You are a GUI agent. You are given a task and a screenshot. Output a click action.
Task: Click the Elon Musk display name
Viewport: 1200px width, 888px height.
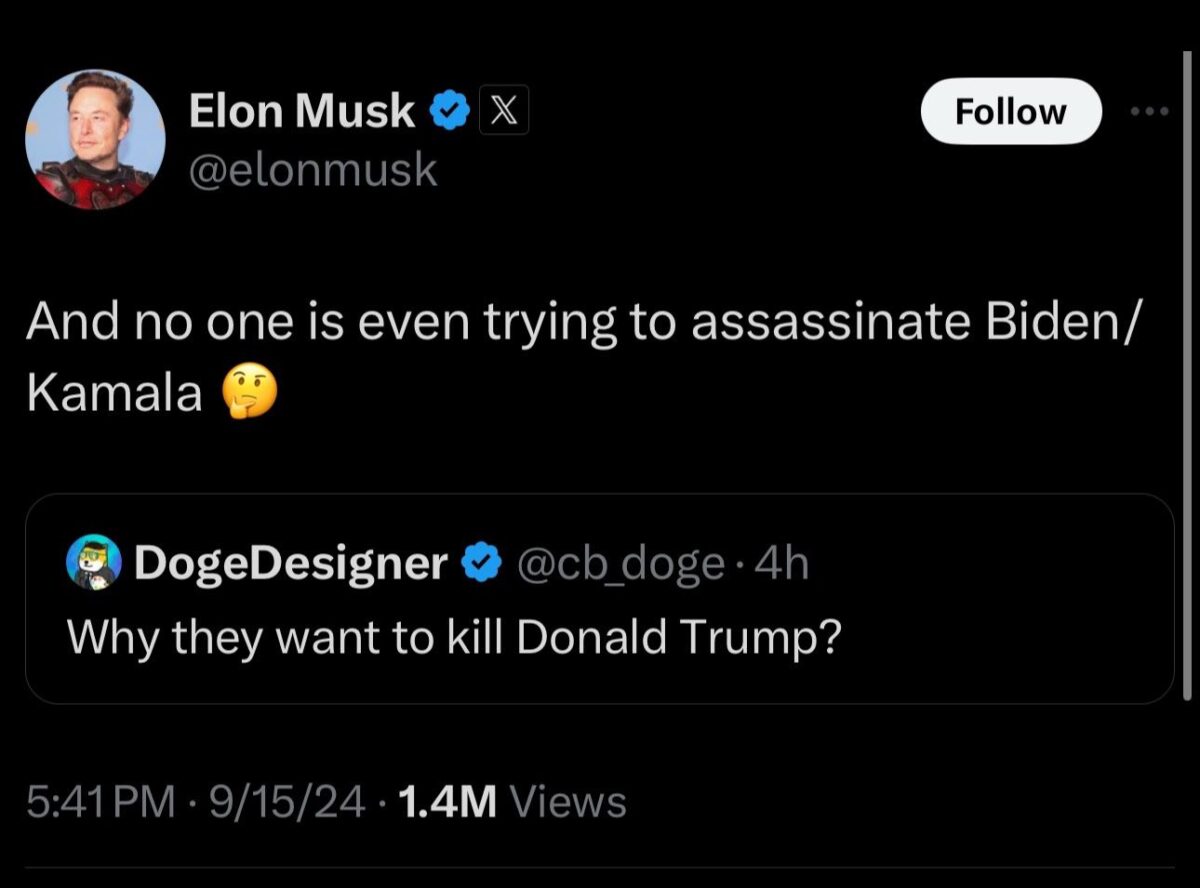click(302, 110)
